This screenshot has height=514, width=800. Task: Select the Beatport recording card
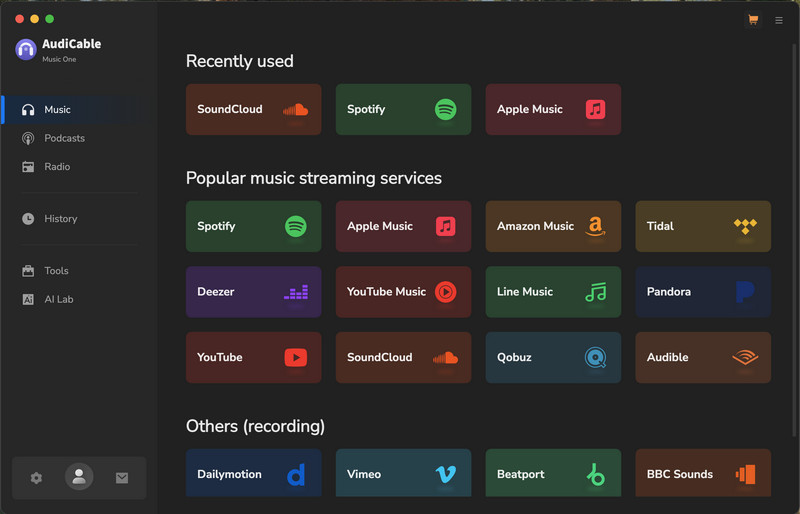click(554, 473)
